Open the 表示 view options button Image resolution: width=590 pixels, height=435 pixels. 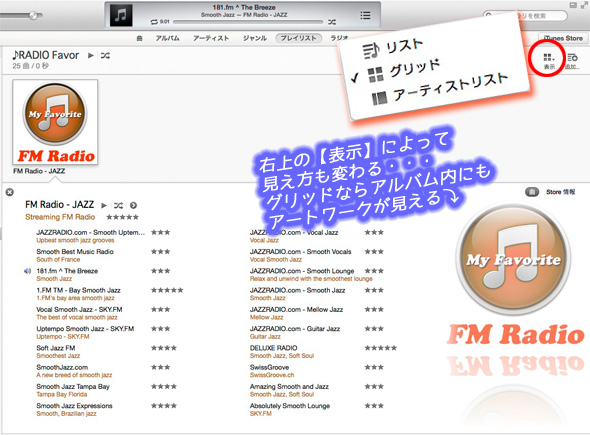pos(549,61)
